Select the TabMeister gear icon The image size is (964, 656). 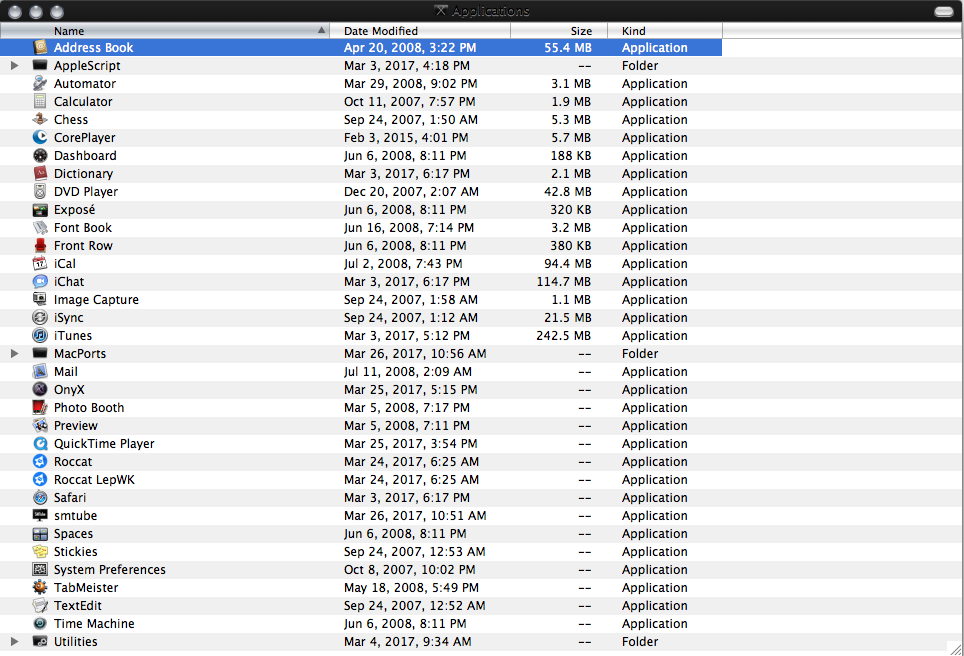[x=40, y=587]
